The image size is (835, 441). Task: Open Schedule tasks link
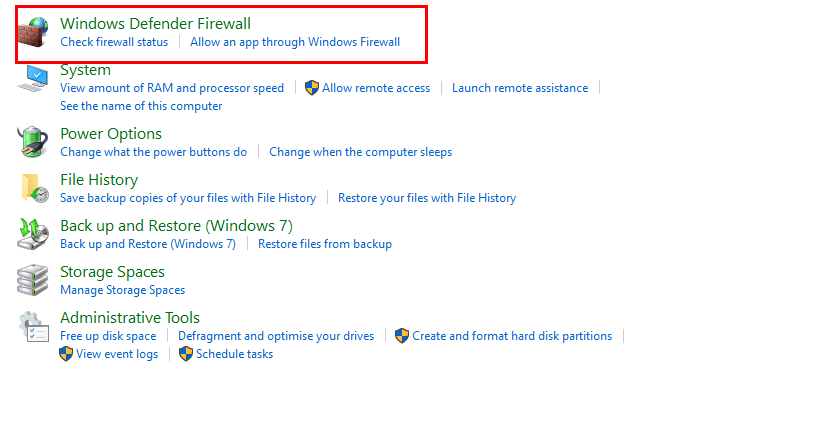click(x=234, y=354)
